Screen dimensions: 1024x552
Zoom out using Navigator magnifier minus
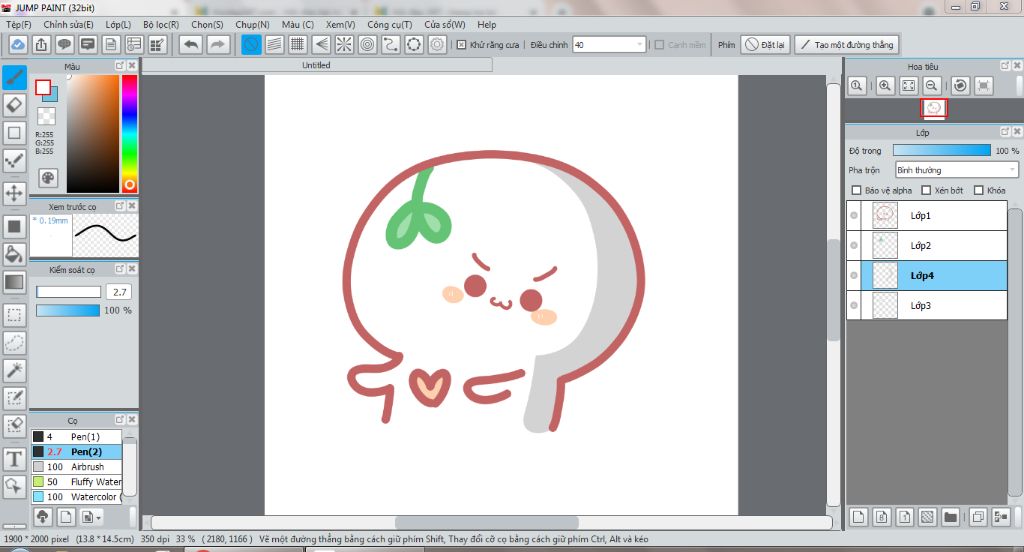[932, 86]
